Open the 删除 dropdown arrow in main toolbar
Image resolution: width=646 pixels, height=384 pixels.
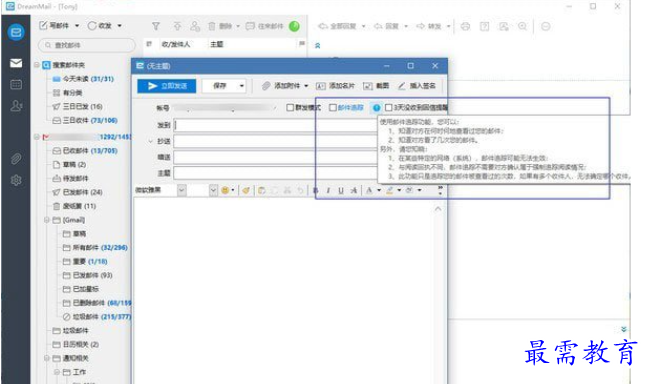(238, 26)
